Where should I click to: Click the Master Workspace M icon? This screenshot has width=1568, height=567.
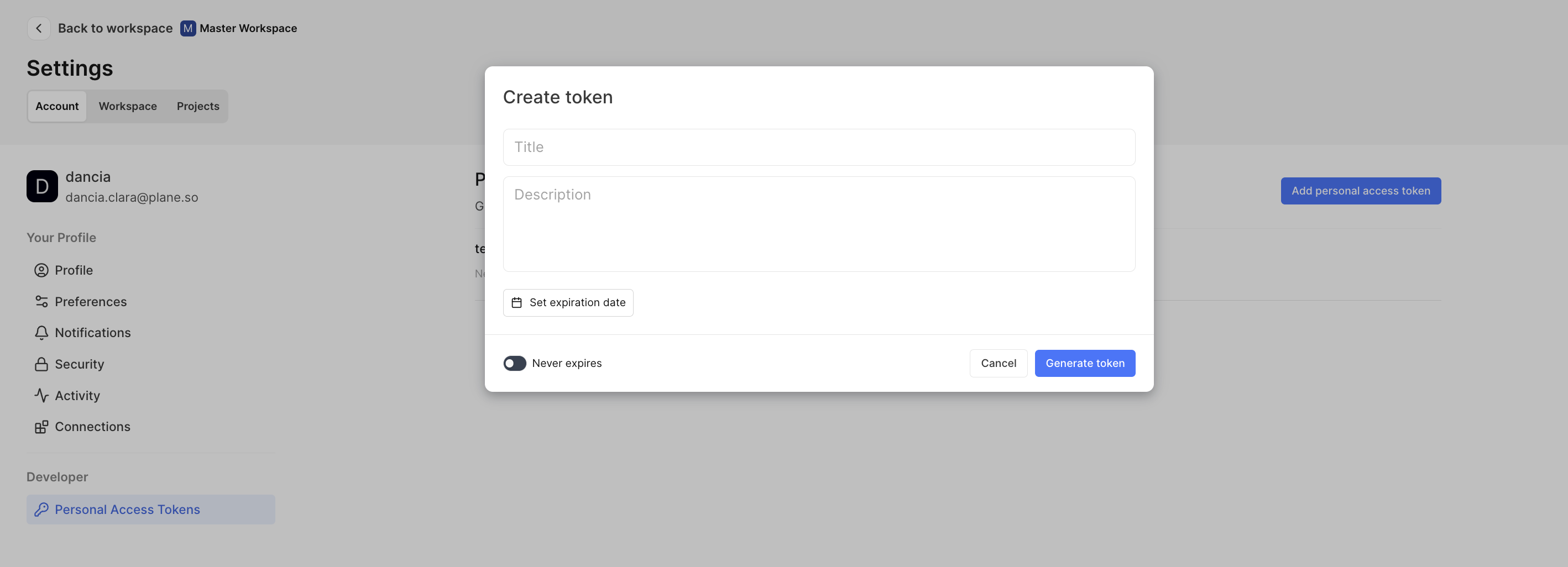click(x=187, y=28)
